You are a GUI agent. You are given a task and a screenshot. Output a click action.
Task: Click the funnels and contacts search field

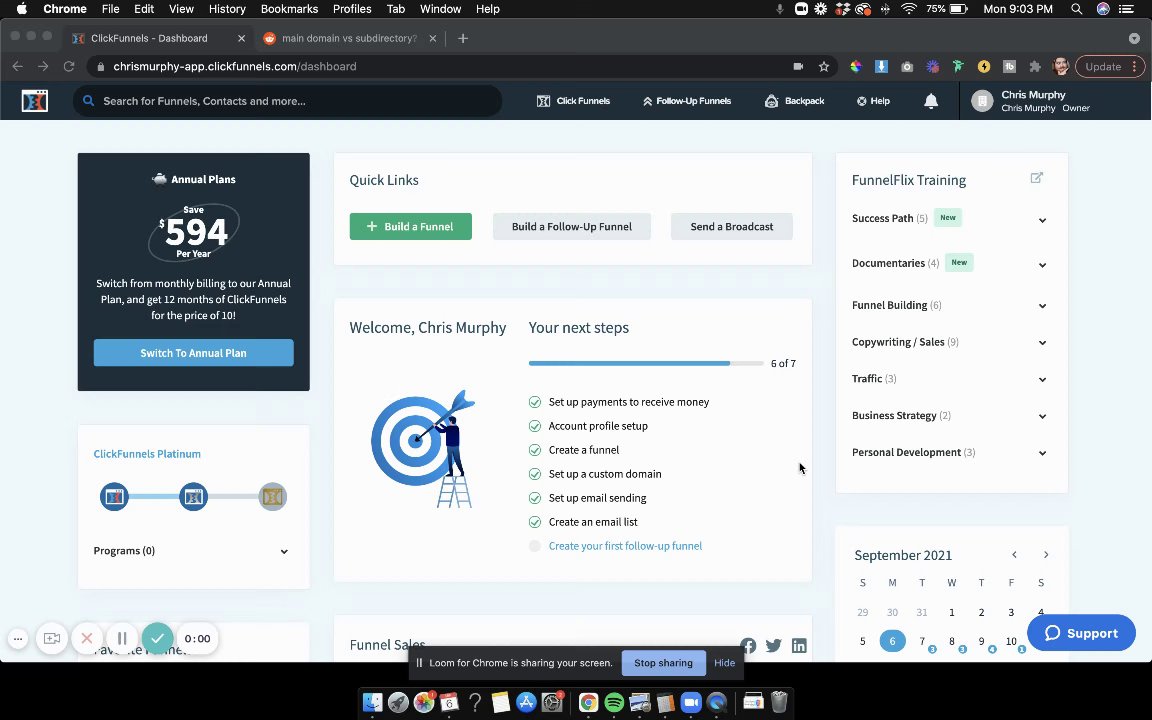pos(287,101)
